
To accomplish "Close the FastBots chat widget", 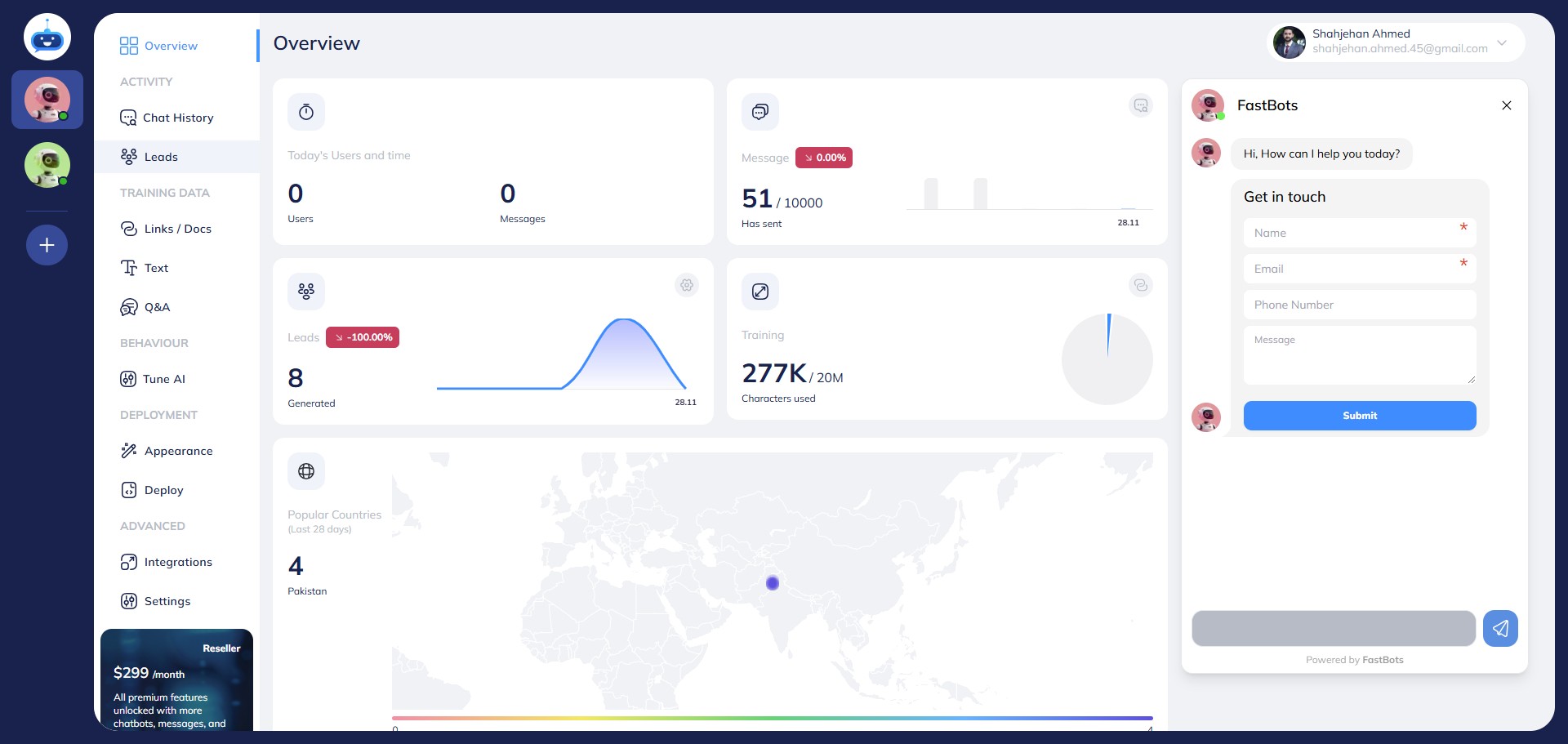I will tap(1506, 105).
